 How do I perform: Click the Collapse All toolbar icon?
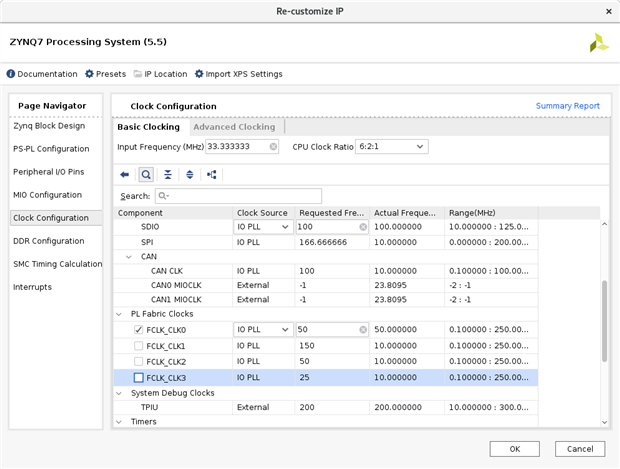point(168,174)
